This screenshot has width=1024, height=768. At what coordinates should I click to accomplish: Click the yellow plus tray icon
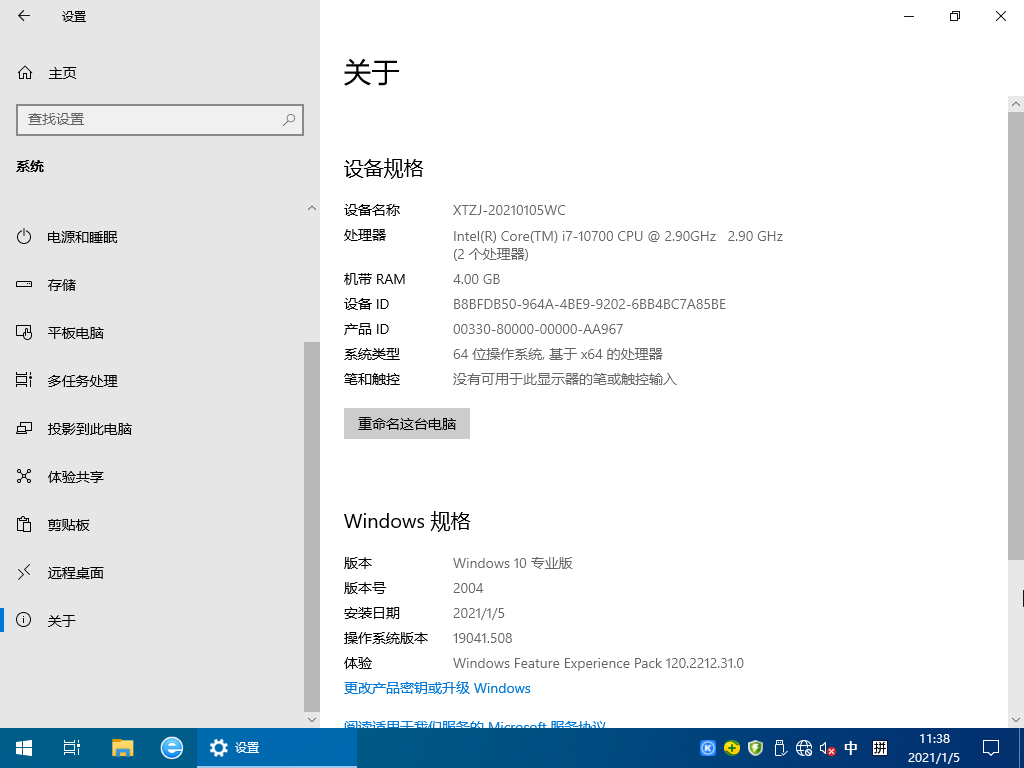732,748
